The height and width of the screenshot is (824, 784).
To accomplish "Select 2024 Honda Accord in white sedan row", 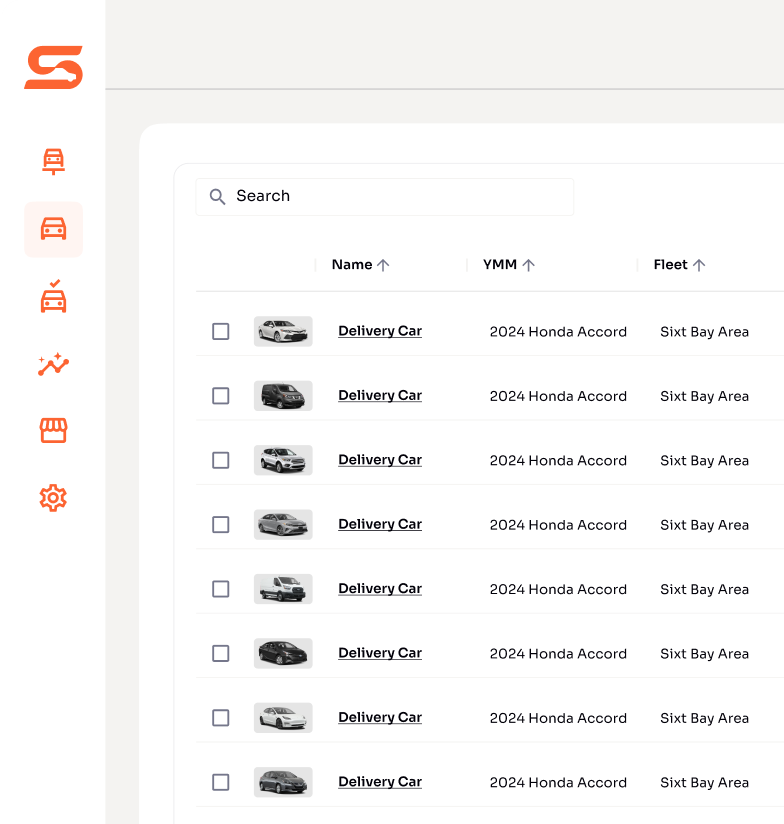I will pos(558,332).
